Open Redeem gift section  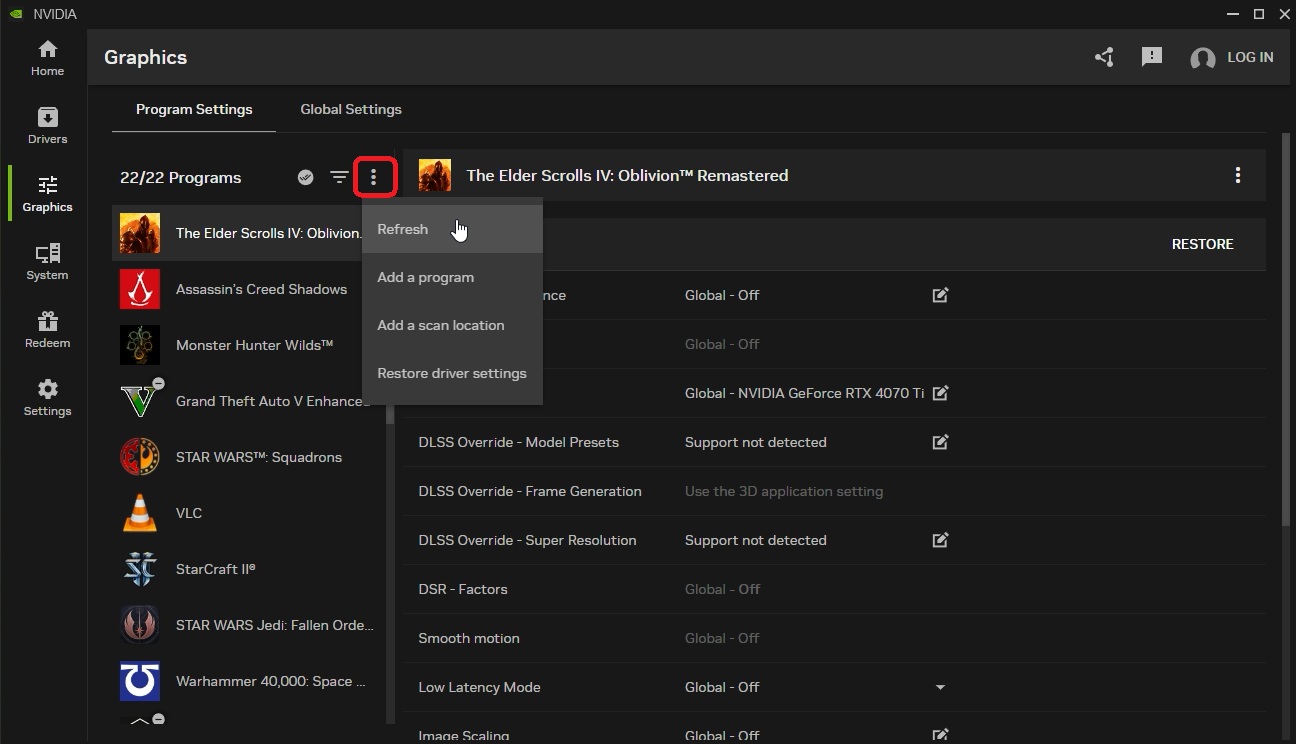tap(47, 330)
